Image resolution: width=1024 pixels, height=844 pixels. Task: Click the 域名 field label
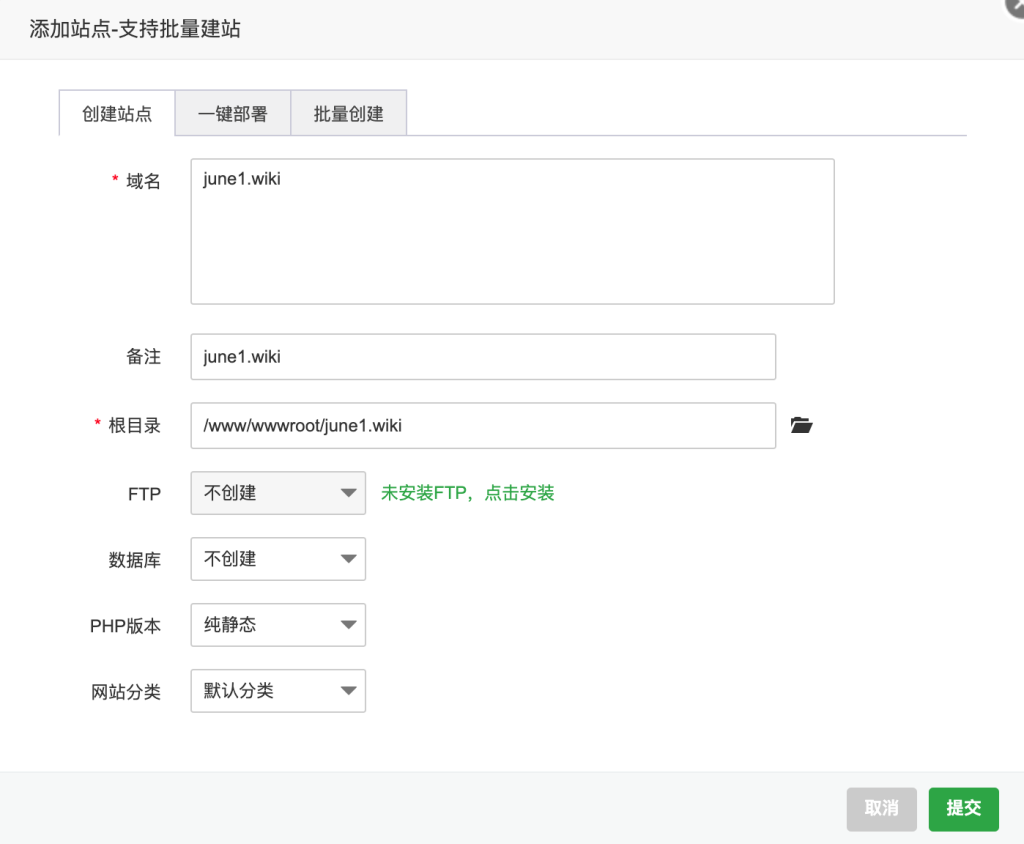click(x=143, y=182)
